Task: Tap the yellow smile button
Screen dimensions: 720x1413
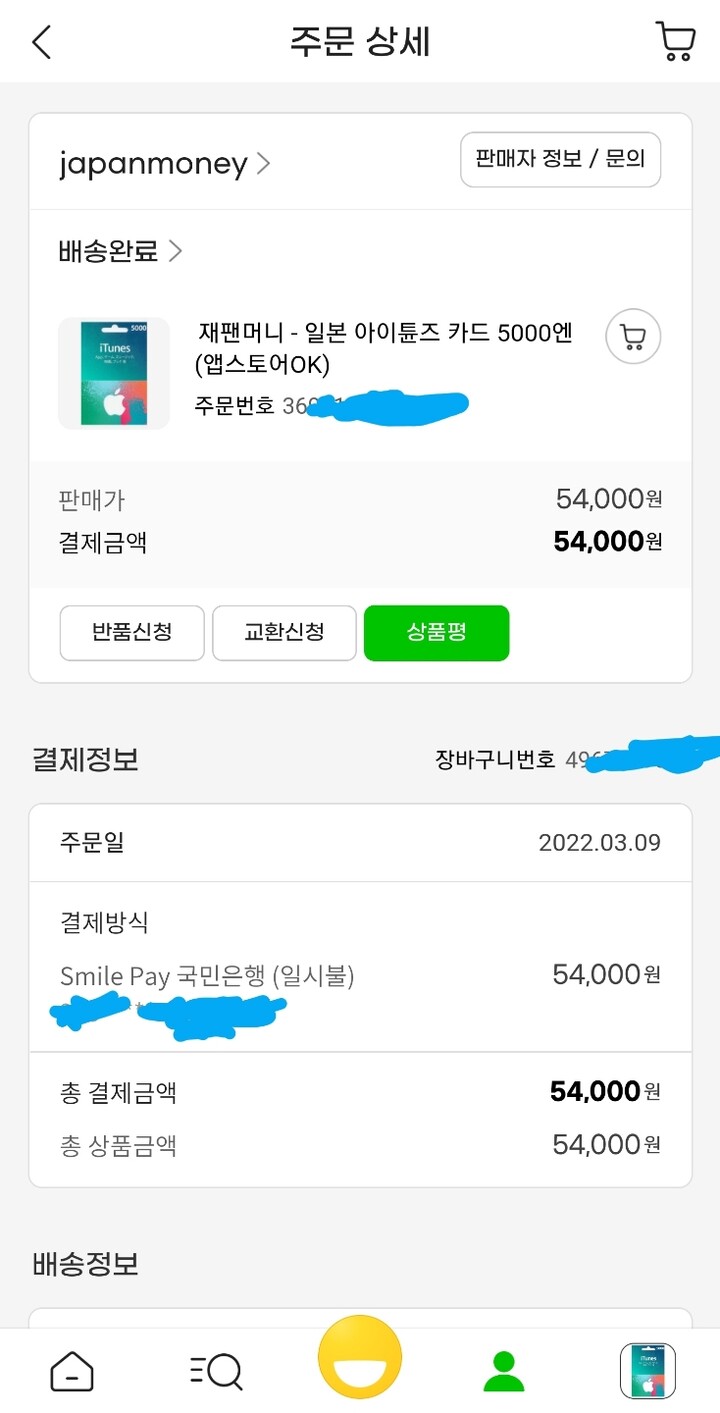Action: click(x=360, y=1358)
